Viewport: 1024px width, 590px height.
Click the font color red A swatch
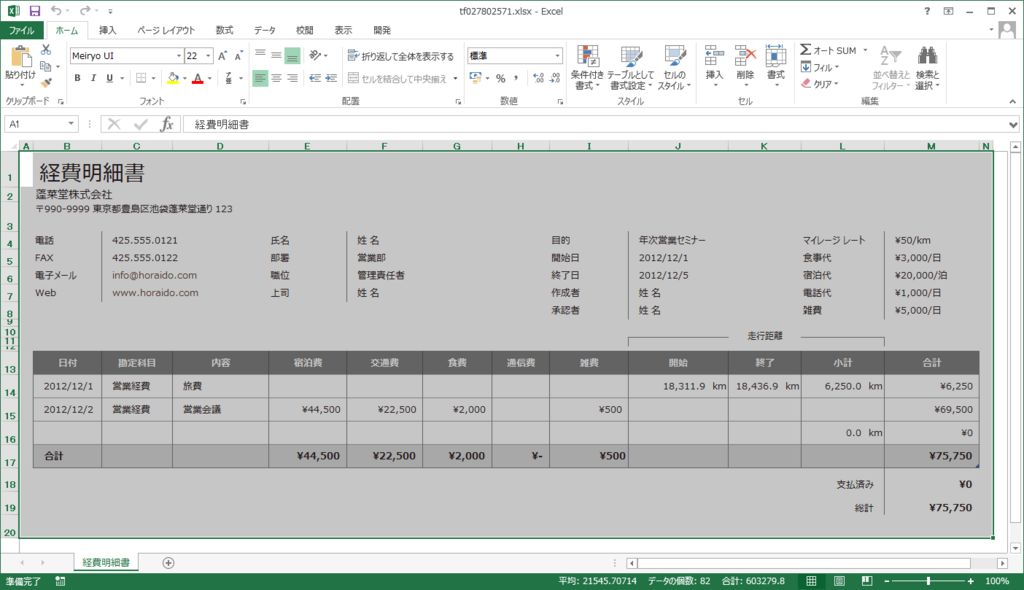tap(198, 78)
